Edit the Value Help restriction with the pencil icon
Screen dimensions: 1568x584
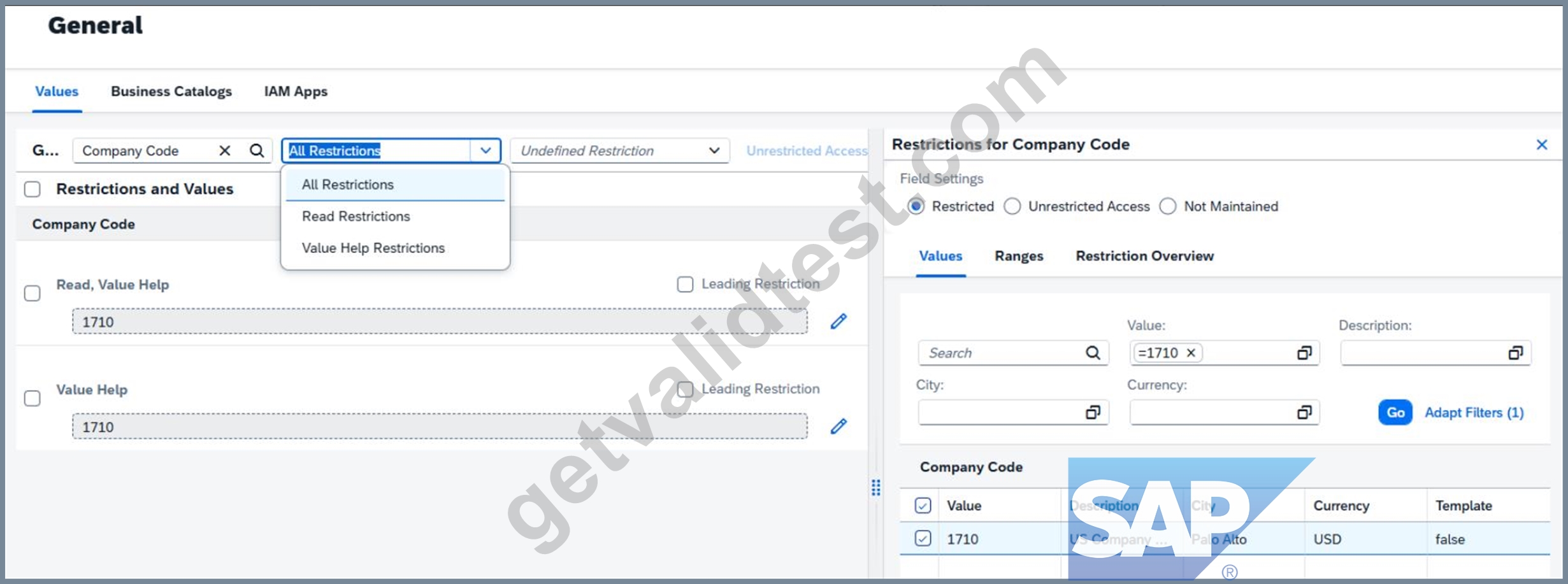coord(838,426)
